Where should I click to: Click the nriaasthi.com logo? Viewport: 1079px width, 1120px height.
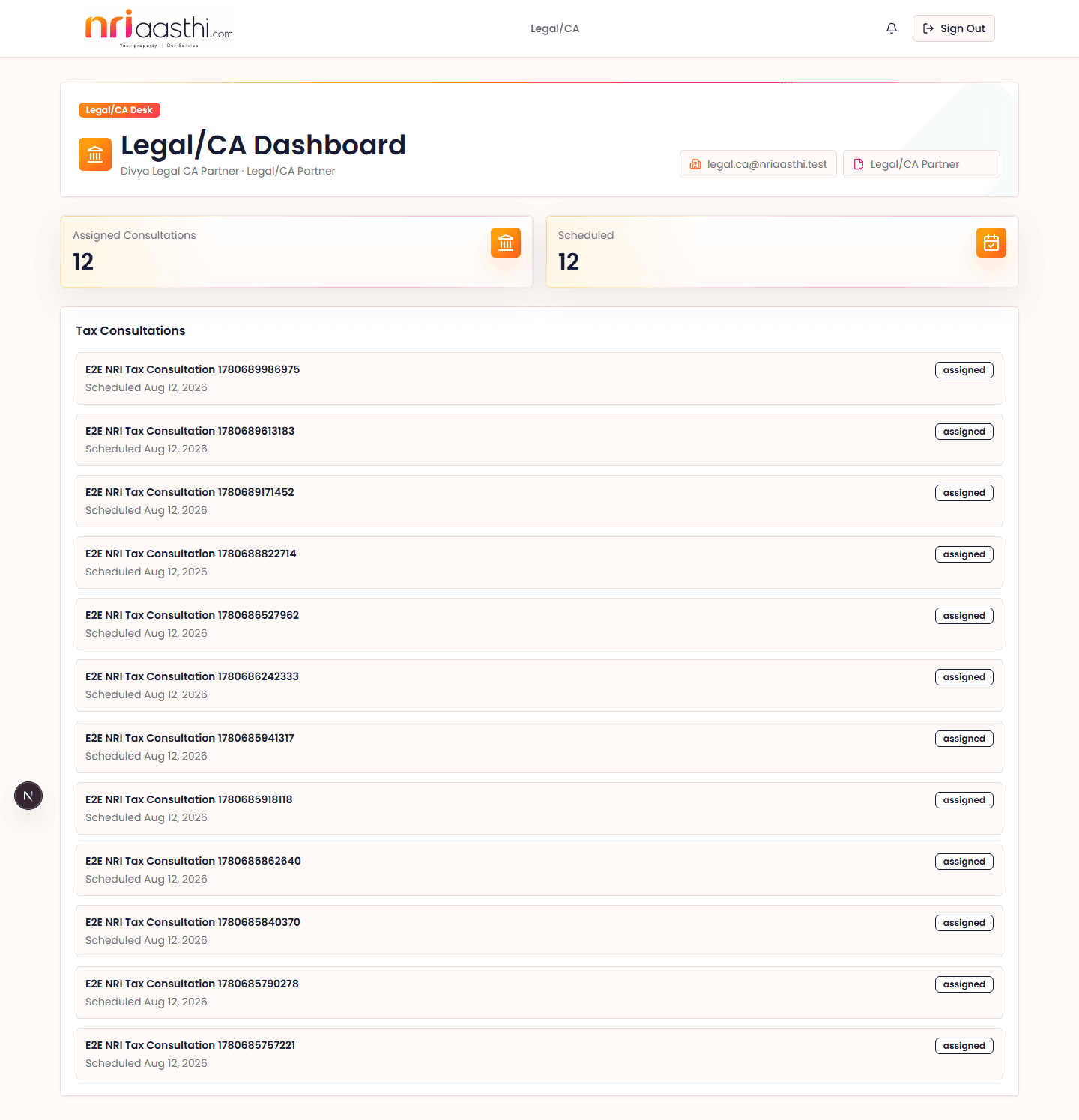[x=159, y=28]
